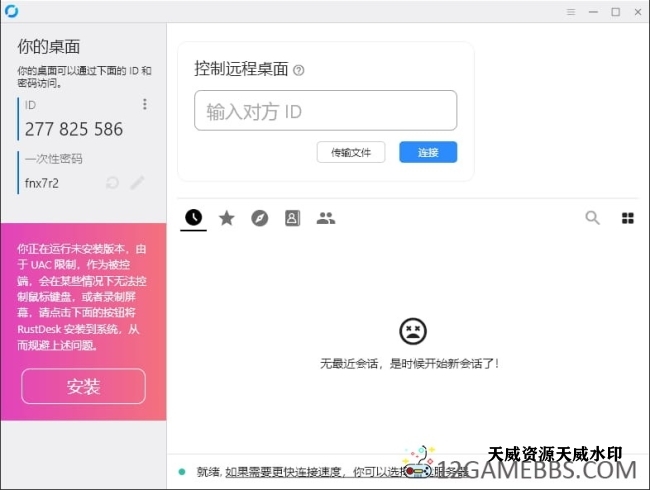The height and width of the screenshot is (490, 650).
Task: Focus the 输入对方 ID input field
Action: 325,111
